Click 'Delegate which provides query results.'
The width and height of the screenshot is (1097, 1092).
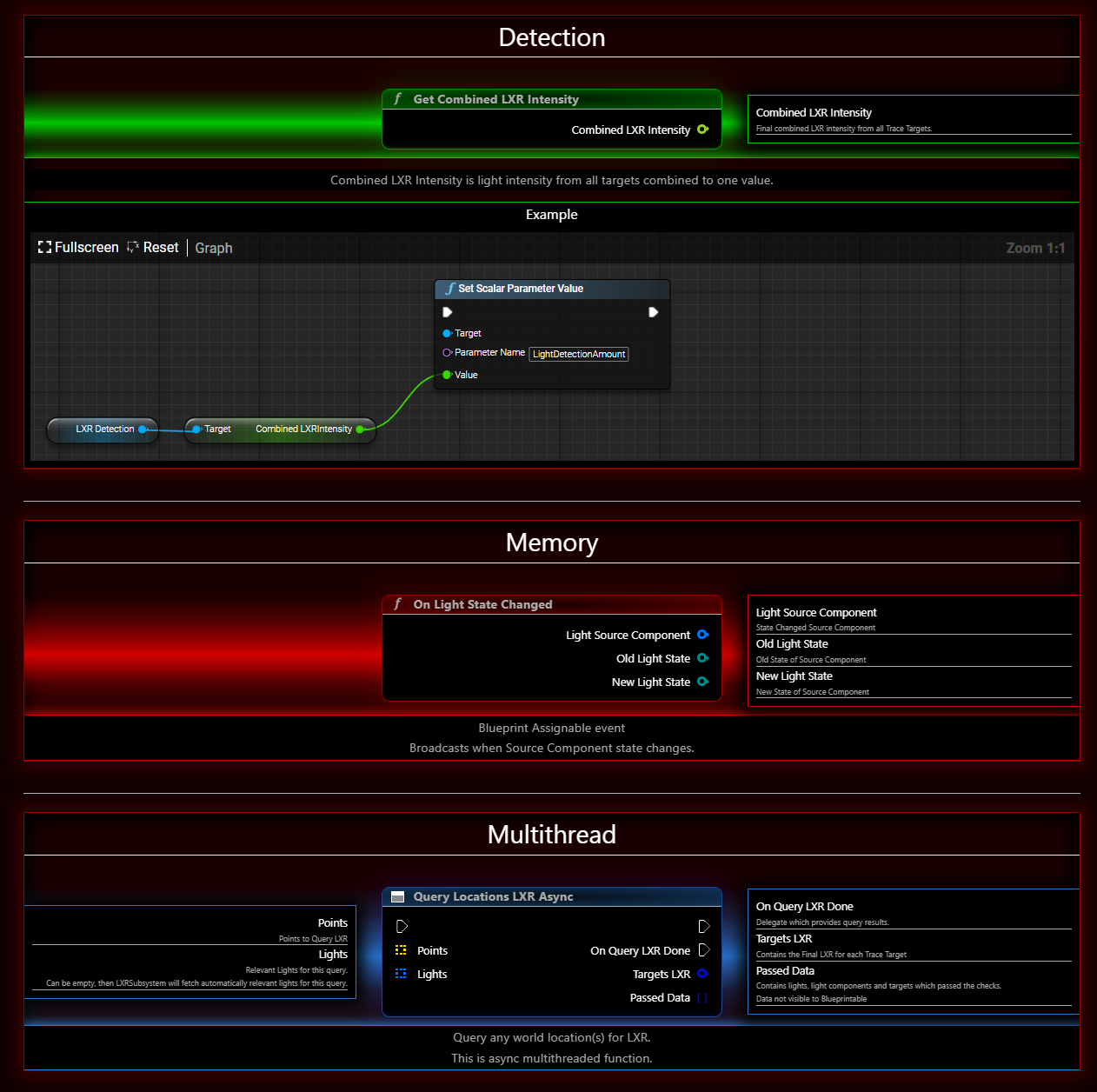coord(822,922)
